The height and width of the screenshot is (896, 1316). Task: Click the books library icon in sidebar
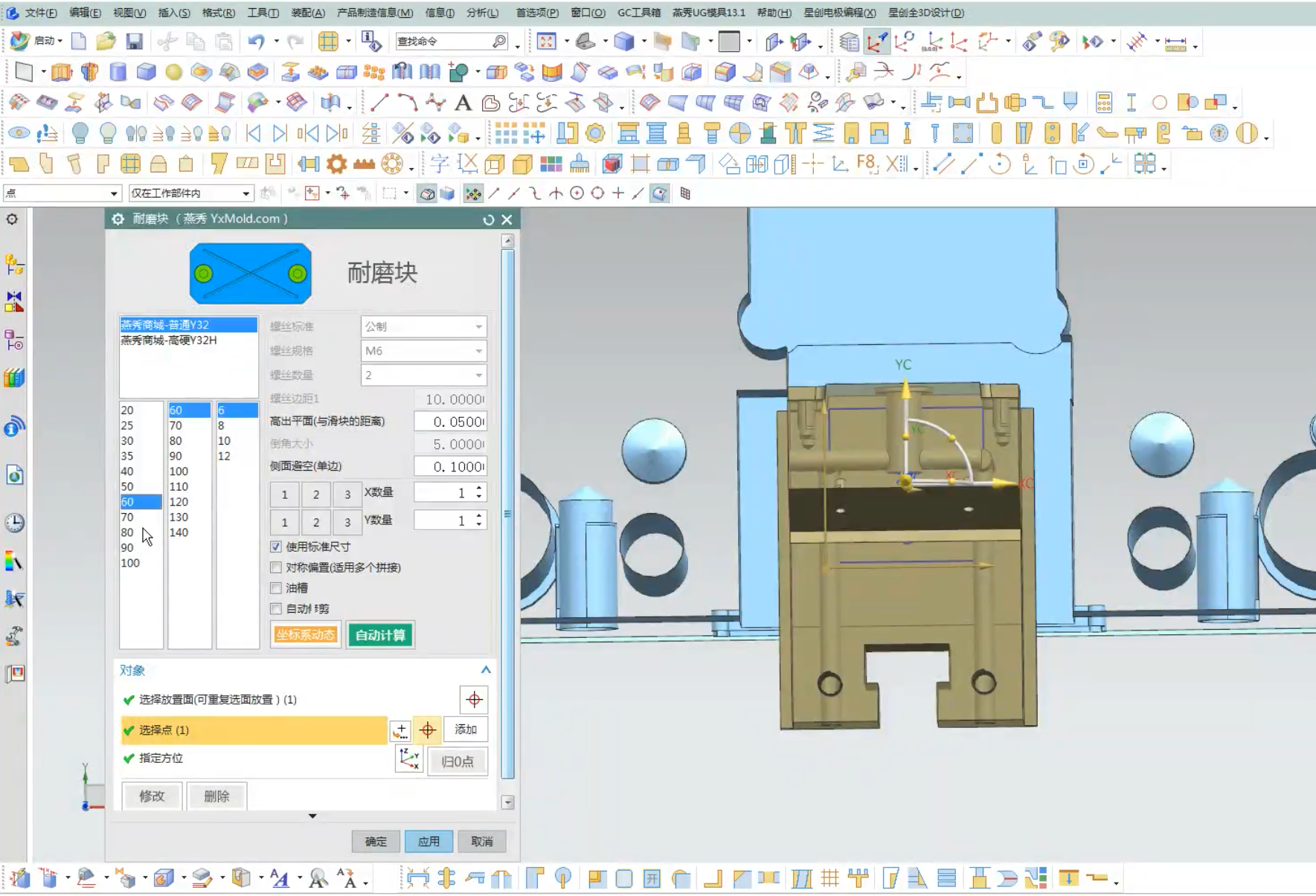pos(14,378)
